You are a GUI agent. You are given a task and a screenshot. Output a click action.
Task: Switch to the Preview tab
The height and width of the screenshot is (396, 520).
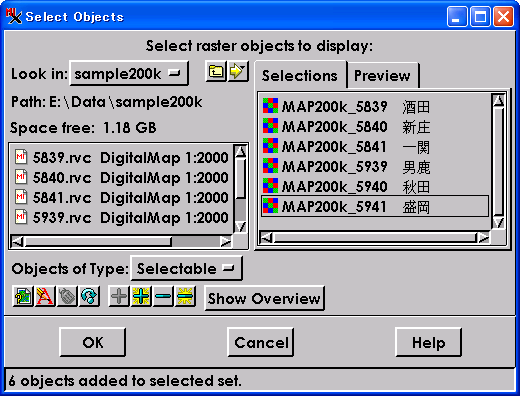tap(382, 76)
